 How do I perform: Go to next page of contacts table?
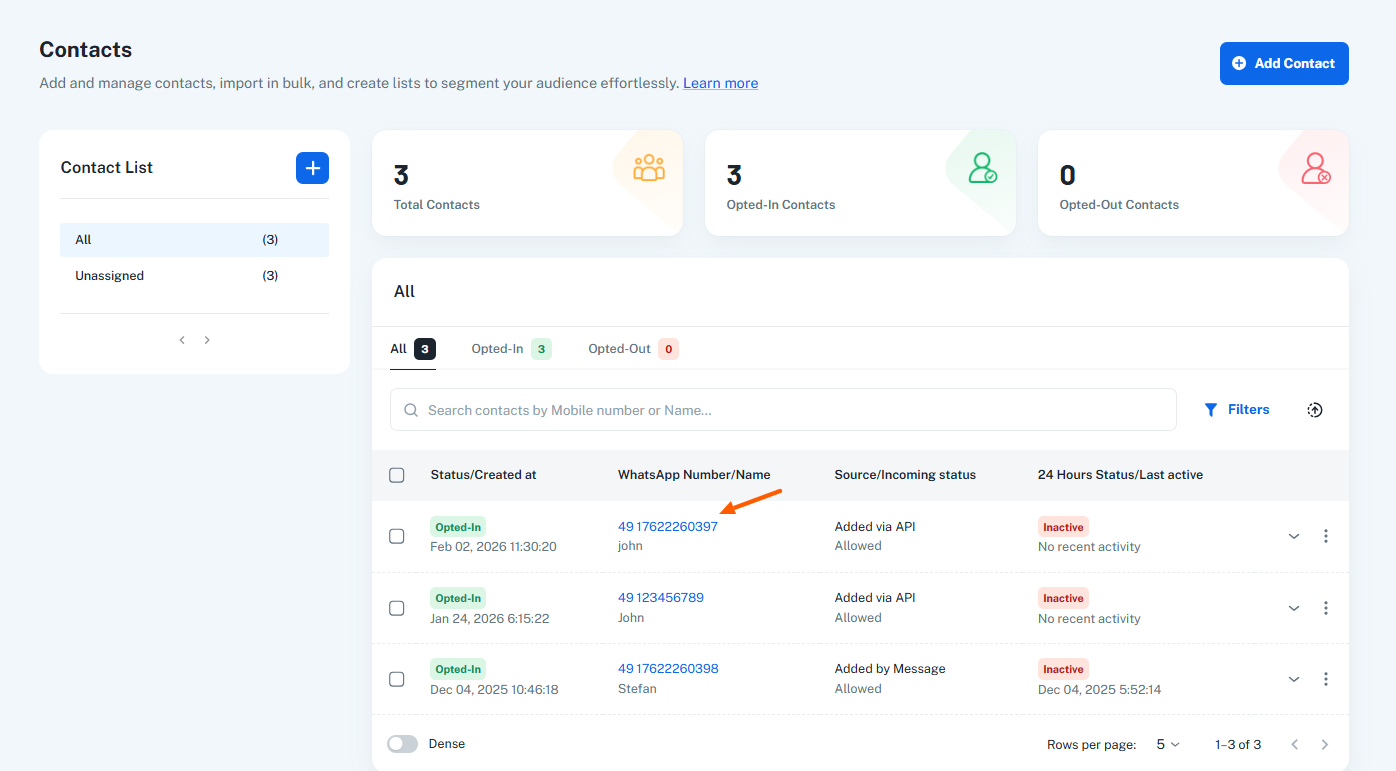click(1324, 745)
